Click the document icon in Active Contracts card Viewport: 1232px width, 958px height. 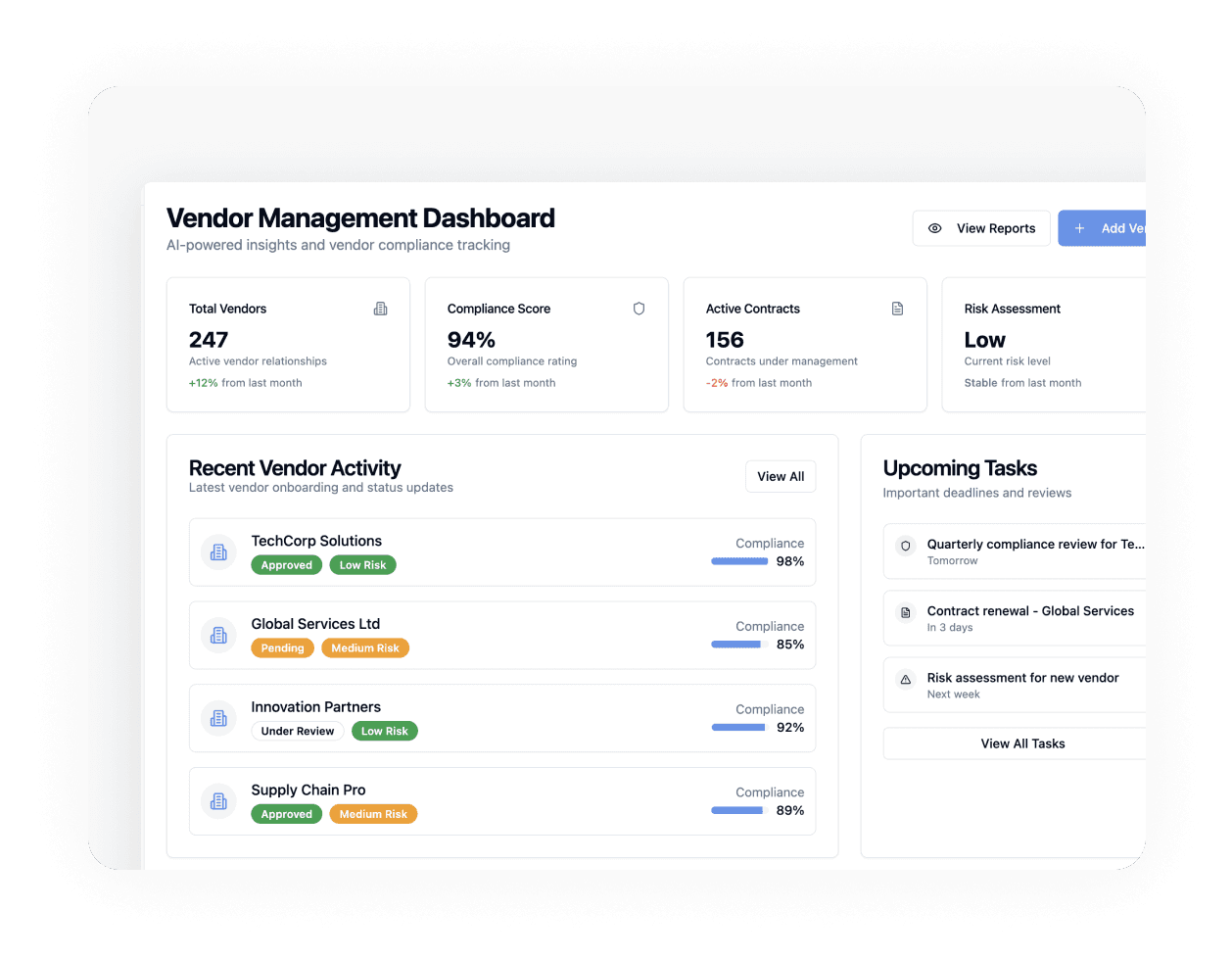897,309
